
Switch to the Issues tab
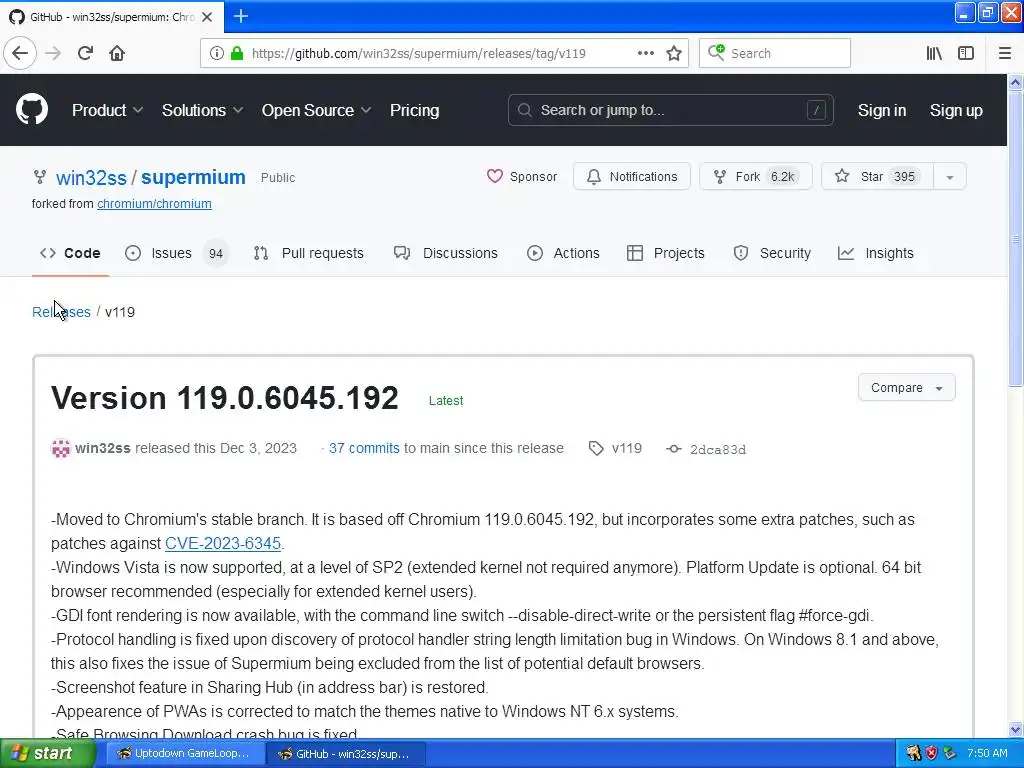coord(176,253)
